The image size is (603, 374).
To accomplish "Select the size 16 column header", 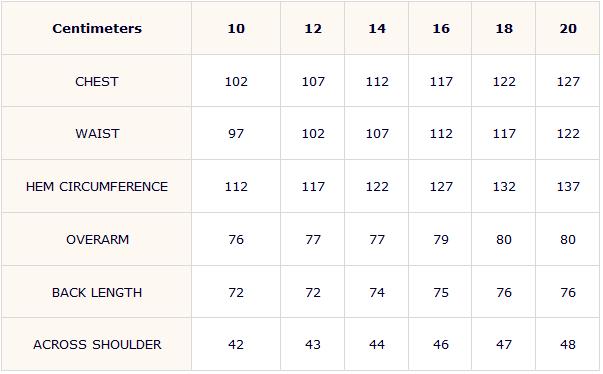I will click(441, 28).
